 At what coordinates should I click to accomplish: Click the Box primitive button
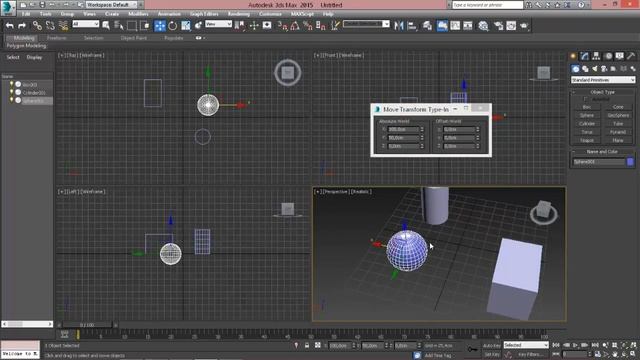[587, 107]
